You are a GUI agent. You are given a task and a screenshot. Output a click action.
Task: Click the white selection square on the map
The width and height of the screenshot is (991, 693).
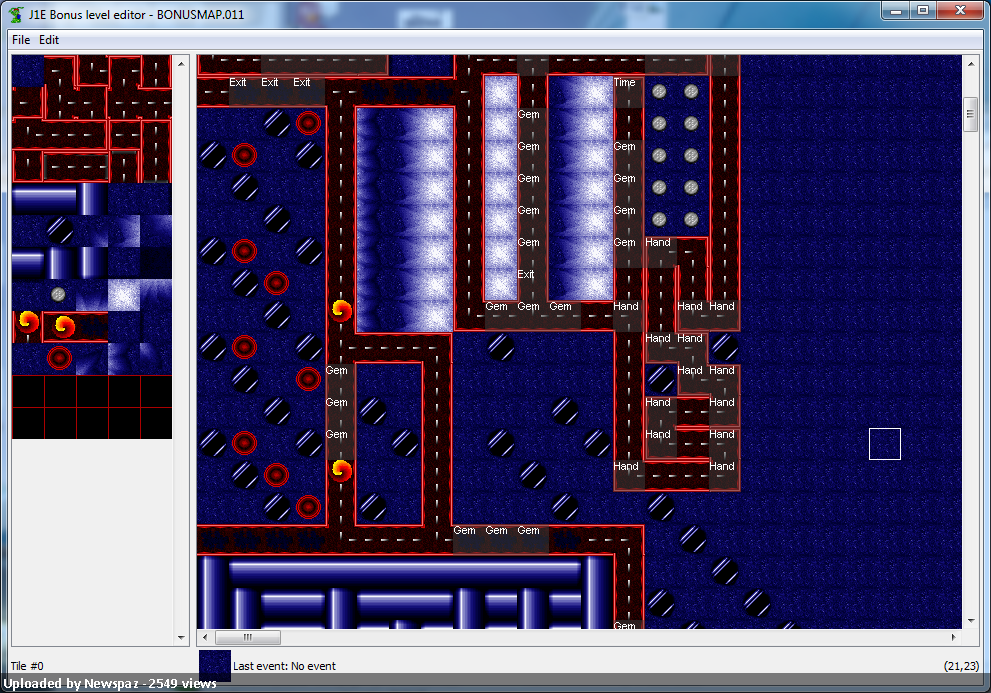[884, 443]
